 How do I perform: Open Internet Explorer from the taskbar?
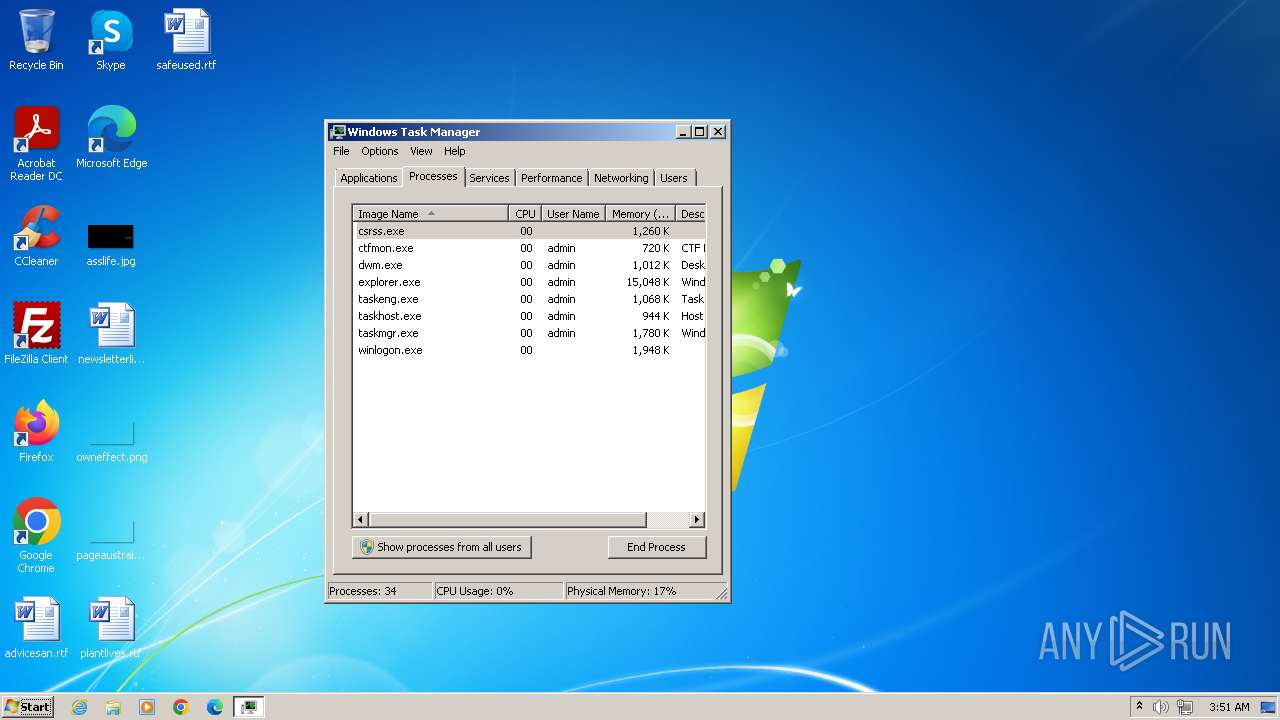point(79,707)
